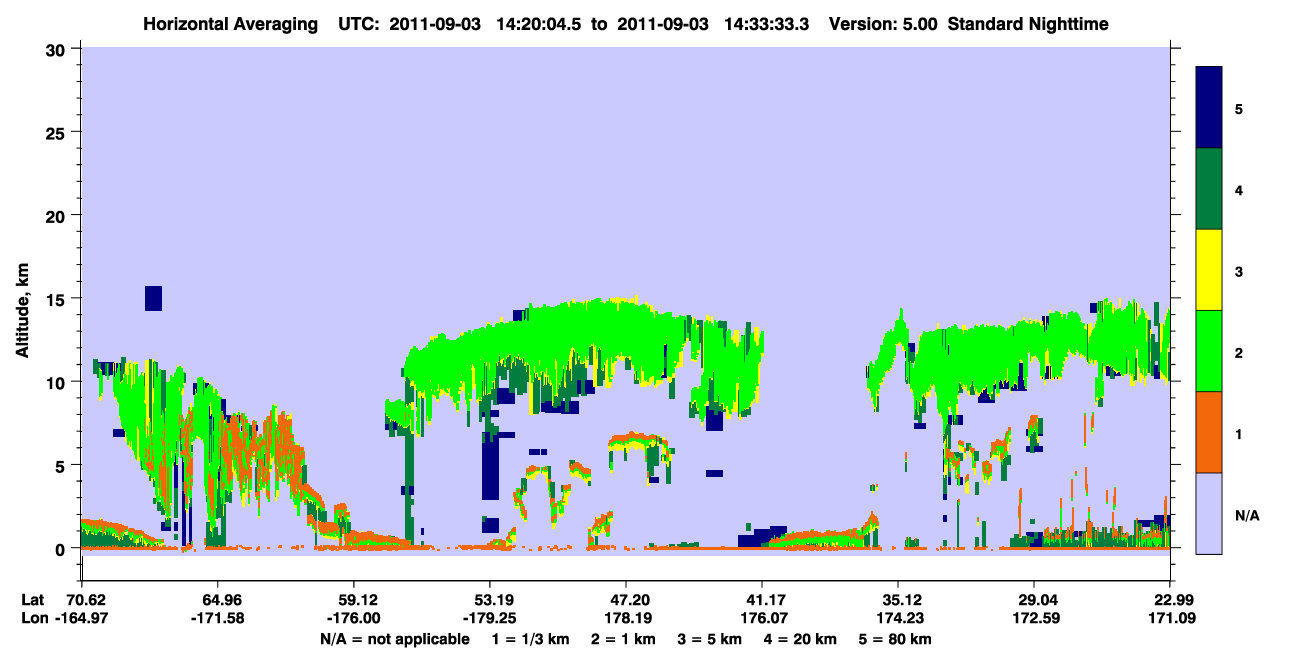Click the '3 = 5 km' legend text
Image resolution: width=1300 pixels, height=667 pixels.
point(710,639)
